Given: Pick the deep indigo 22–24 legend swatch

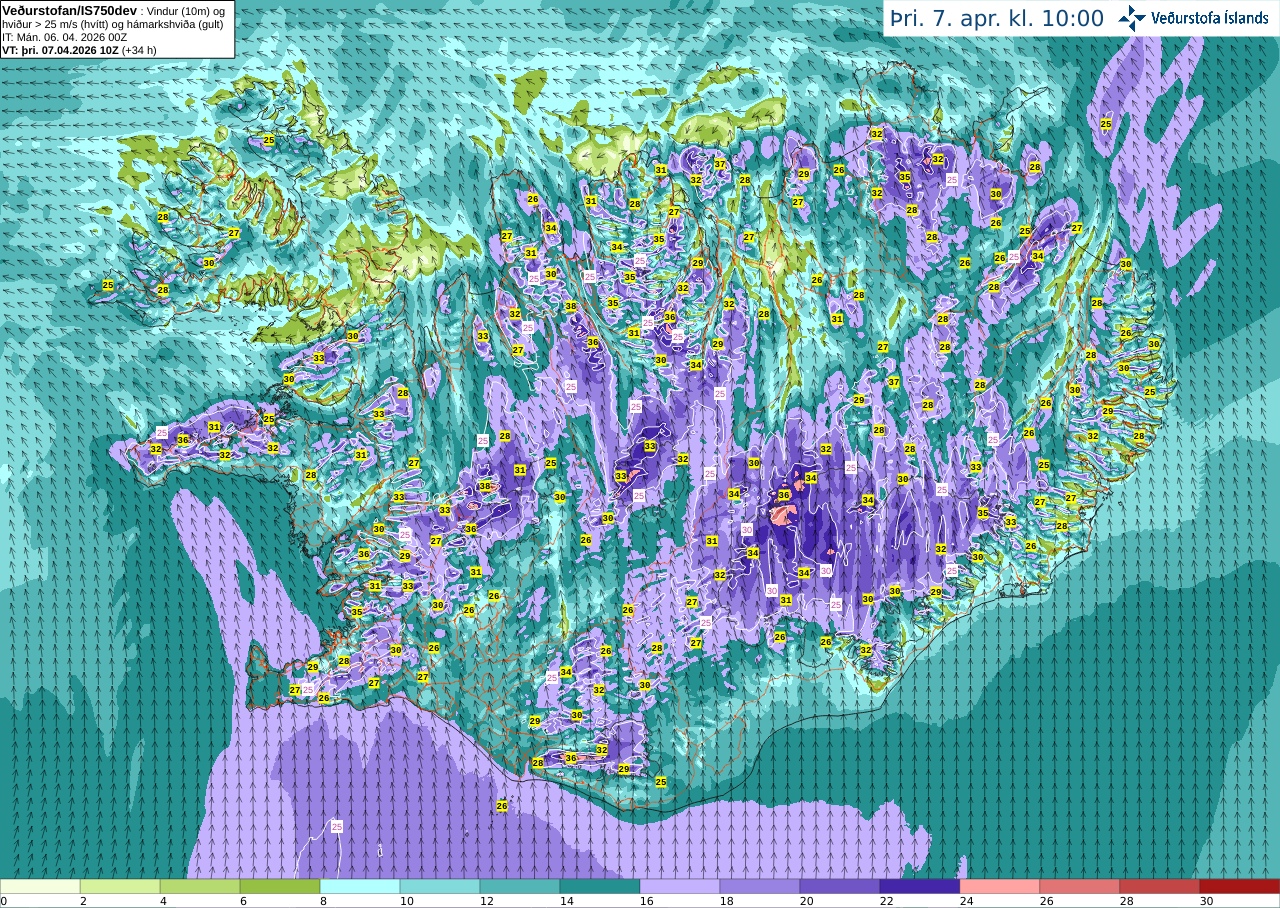Looking at the screenshot, I should tap(920, 886).
